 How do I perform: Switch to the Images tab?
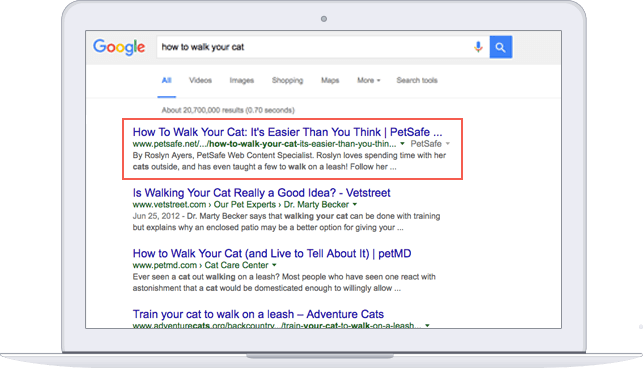(242, 80)
